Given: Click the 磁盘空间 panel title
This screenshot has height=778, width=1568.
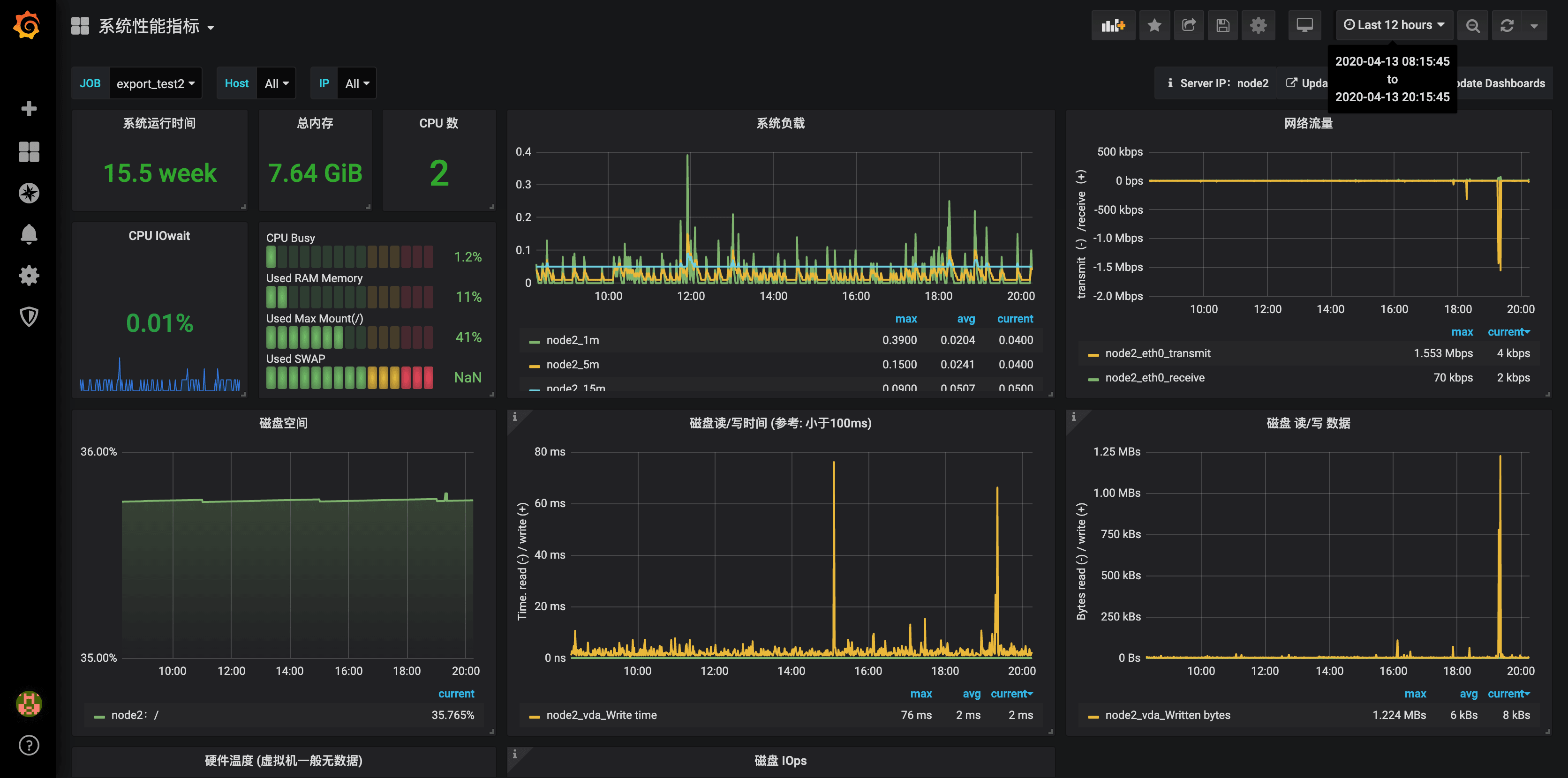Looking at the screenshot, I should pos(283,423).
